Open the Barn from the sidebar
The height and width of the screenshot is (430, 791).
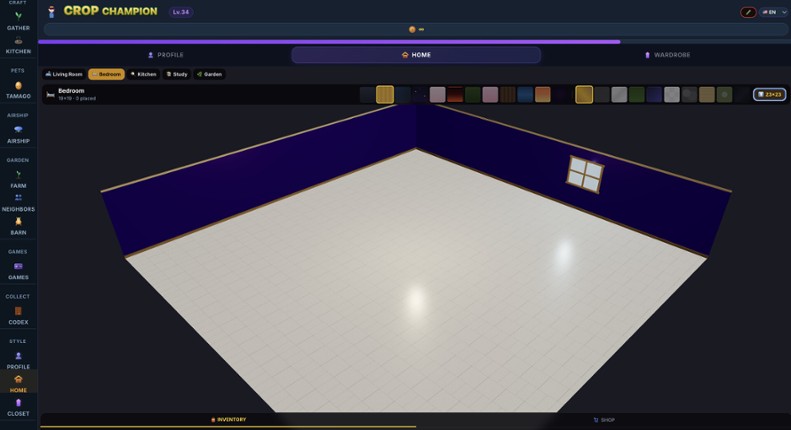(18, 225)
